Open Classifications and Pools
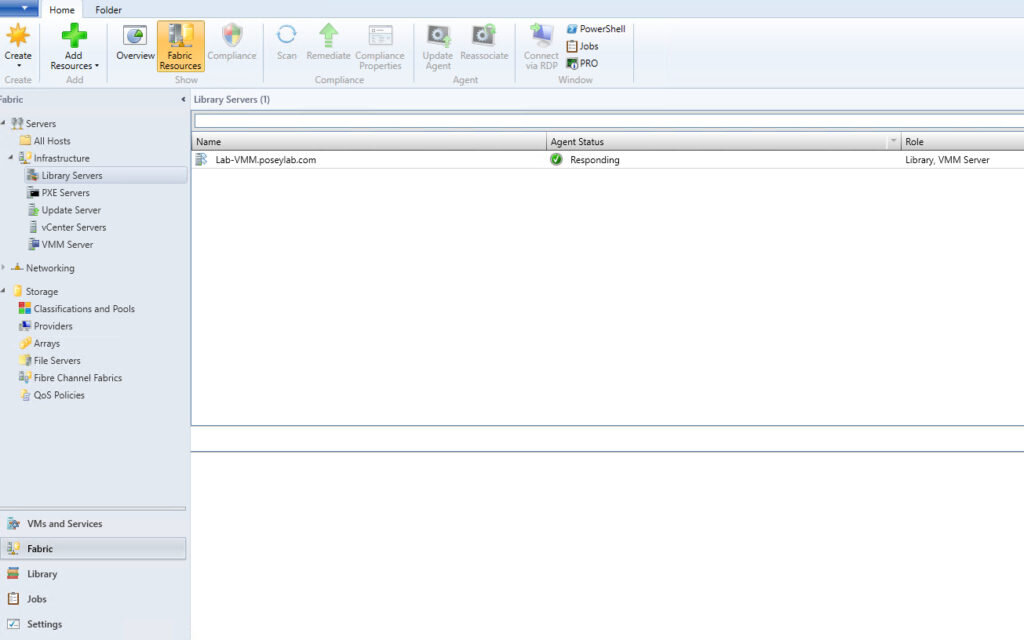The image size is (1024, 640). [77, 308]
